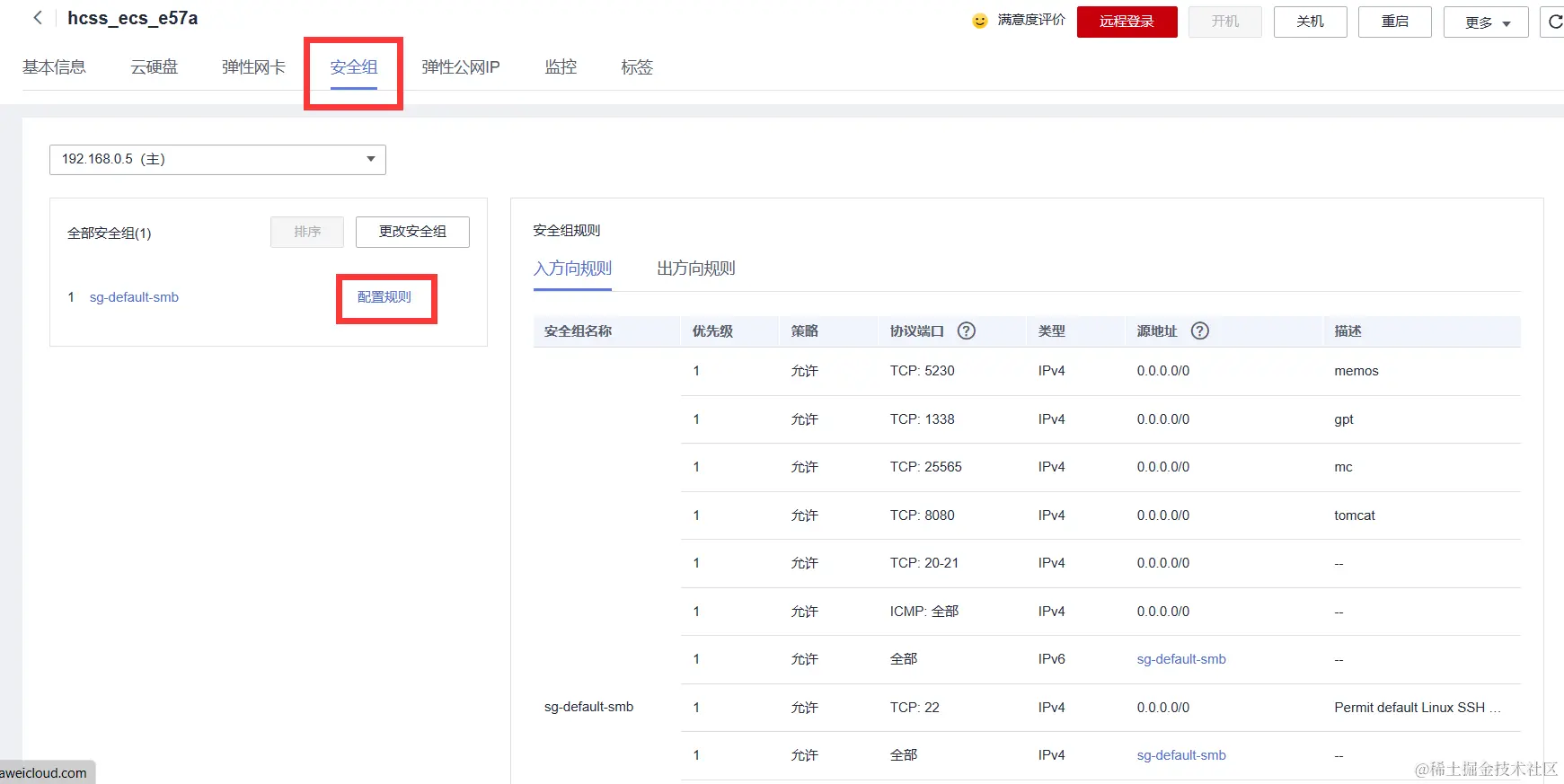Open the 云硬盘 tab

(x=154, y=67)
